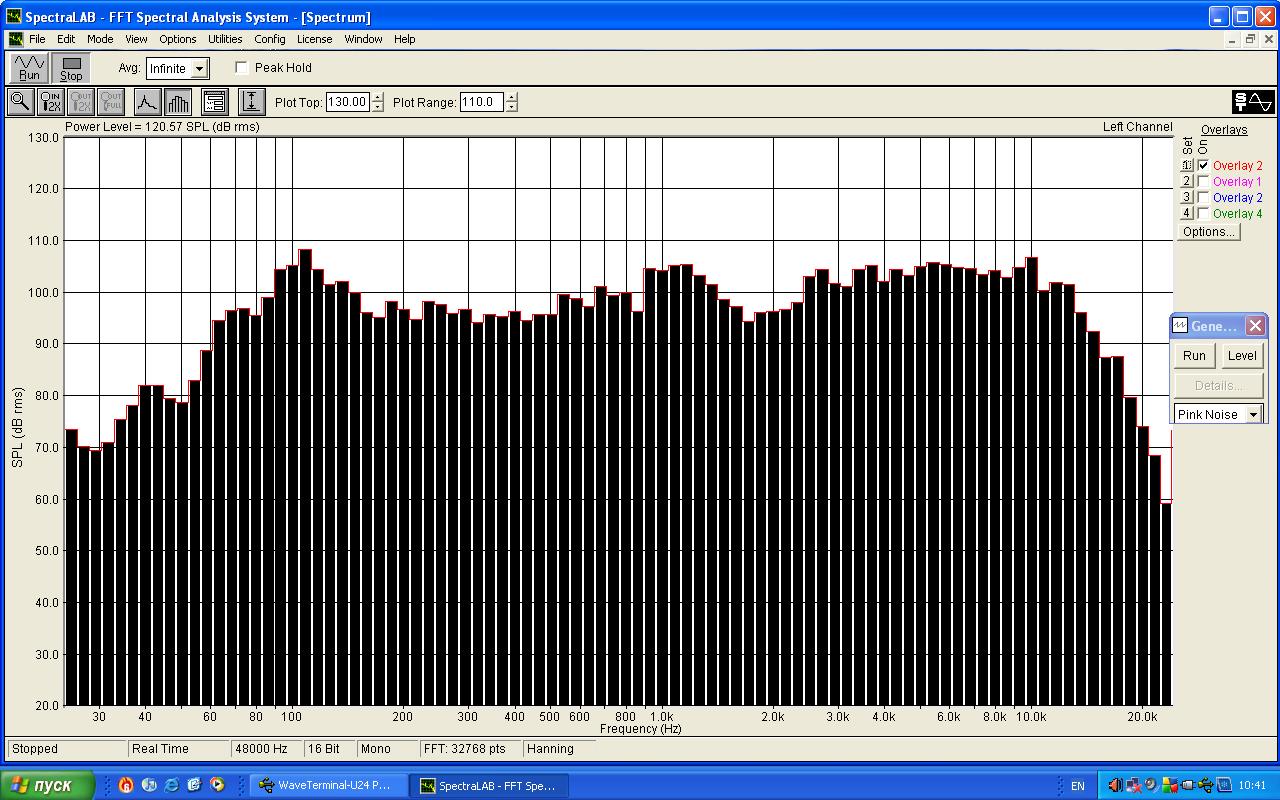
Task: Click the Plot Range input field
Action: (x=481, y=102)
